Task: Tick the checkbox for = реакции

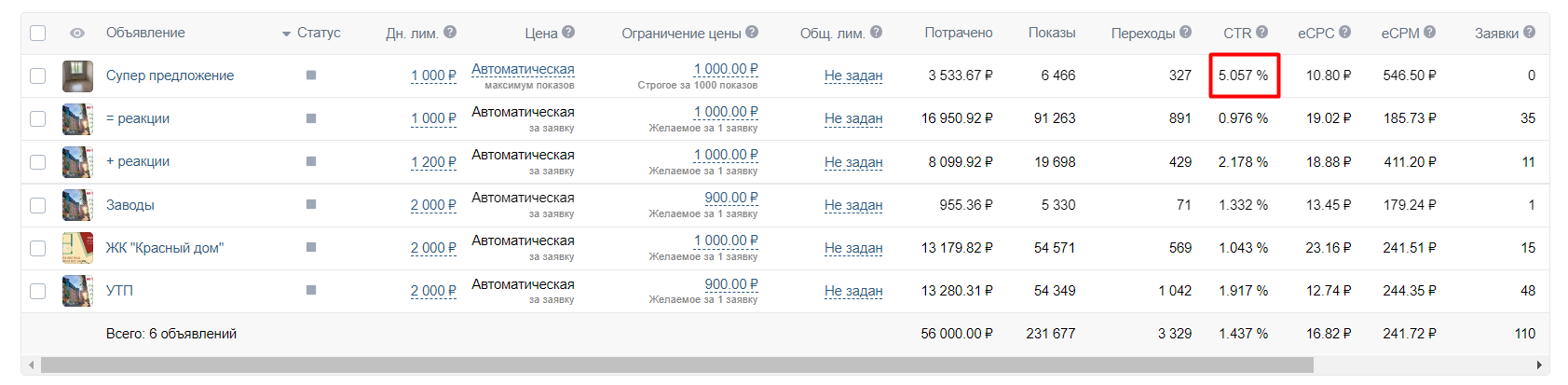Action: (37, 118)
